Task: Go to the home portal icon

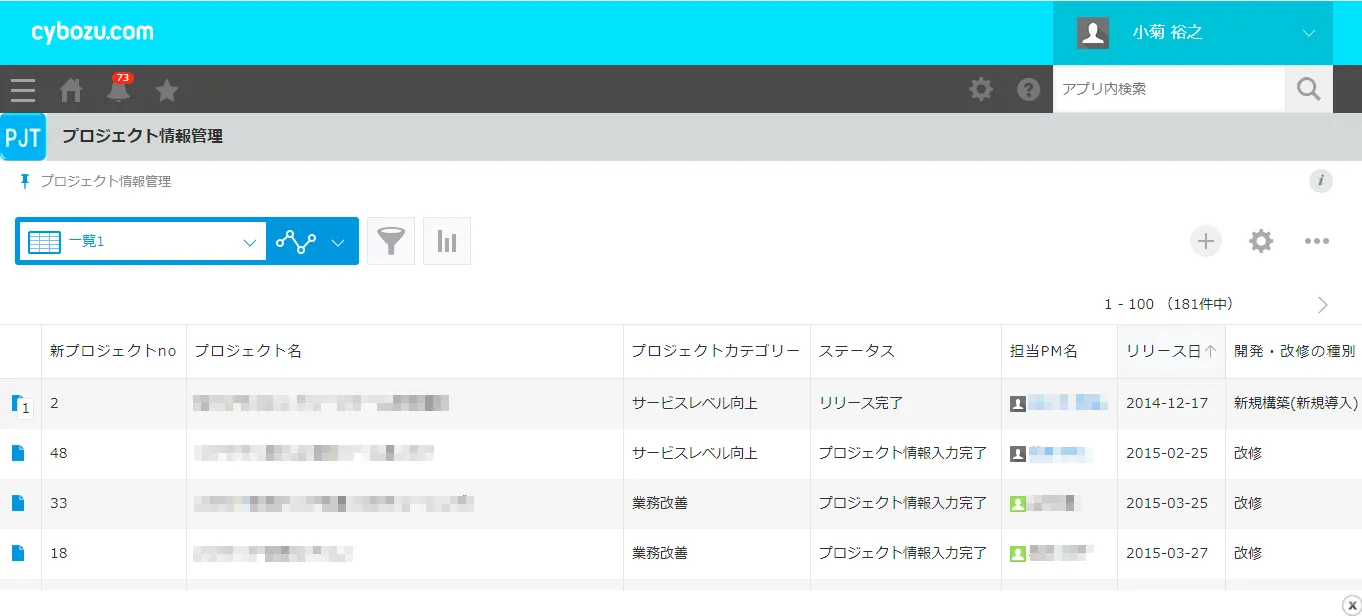Action: [x=71, y=90]
